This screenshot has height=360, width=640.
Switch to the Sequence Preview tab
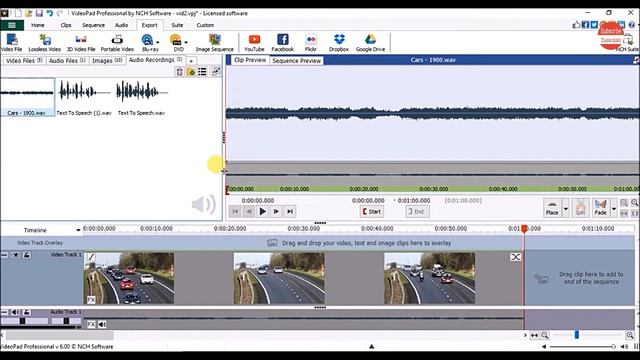[x=296, y=60]
